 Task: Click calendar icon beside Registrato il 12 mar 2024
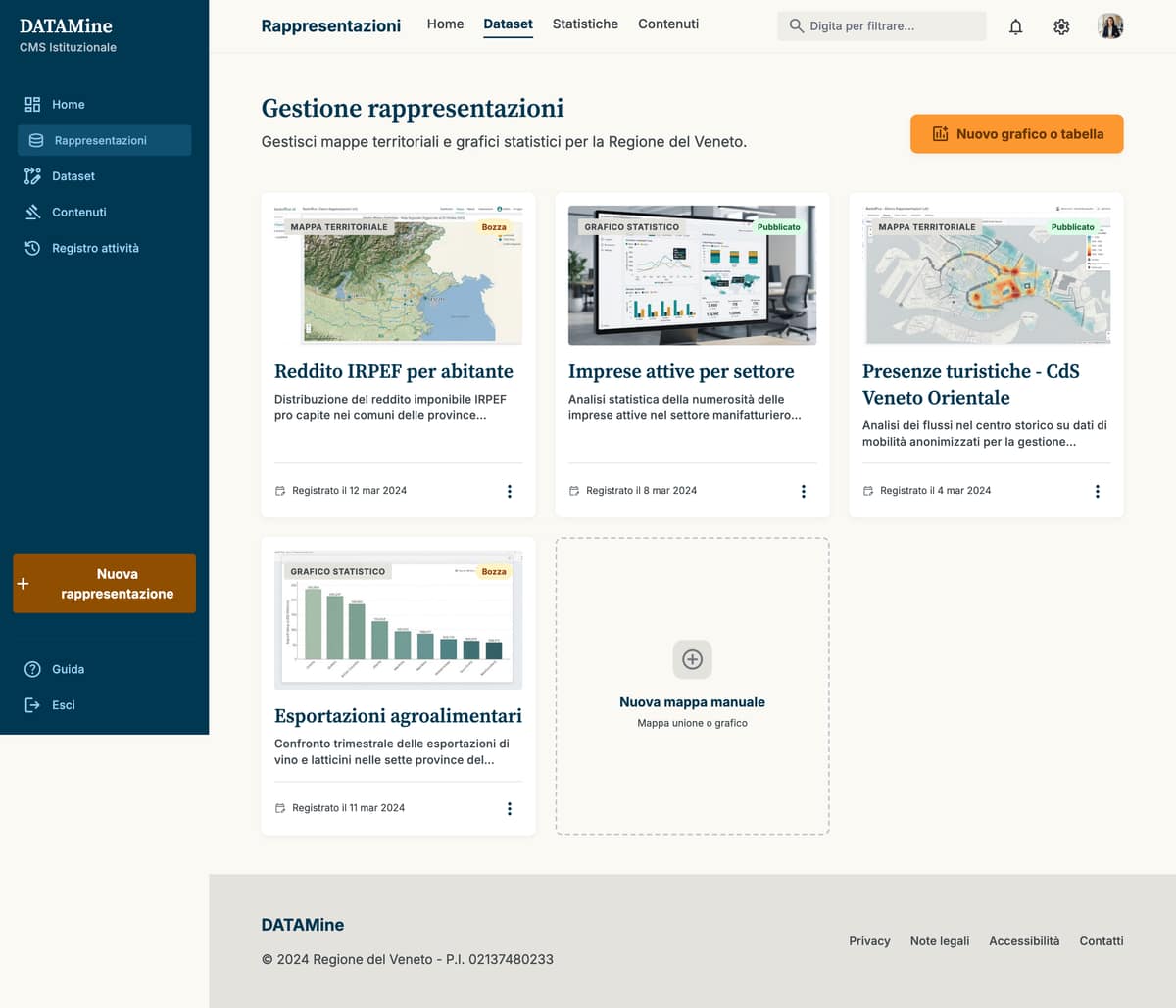click(280, 491)
